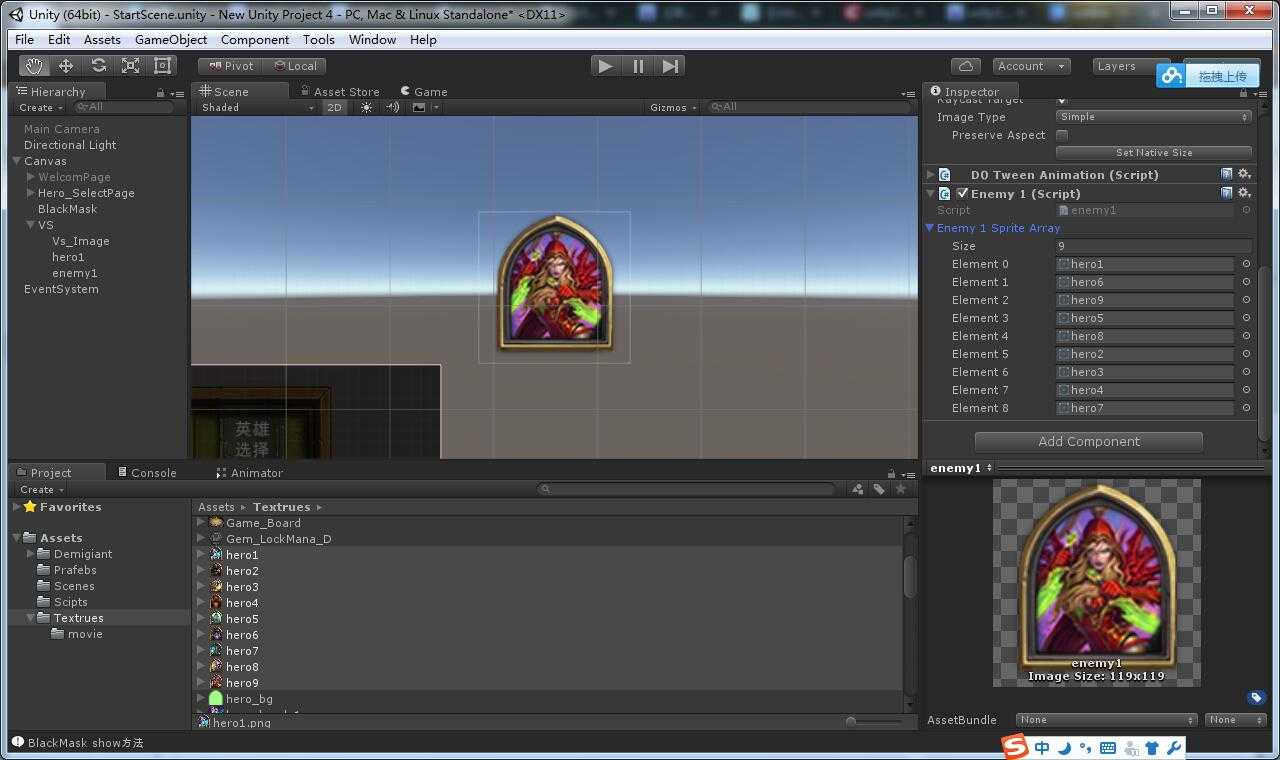Select enemy1 in Hierarchy
The width and height of the screenshot is (1280, 760).
pos(75,273)
